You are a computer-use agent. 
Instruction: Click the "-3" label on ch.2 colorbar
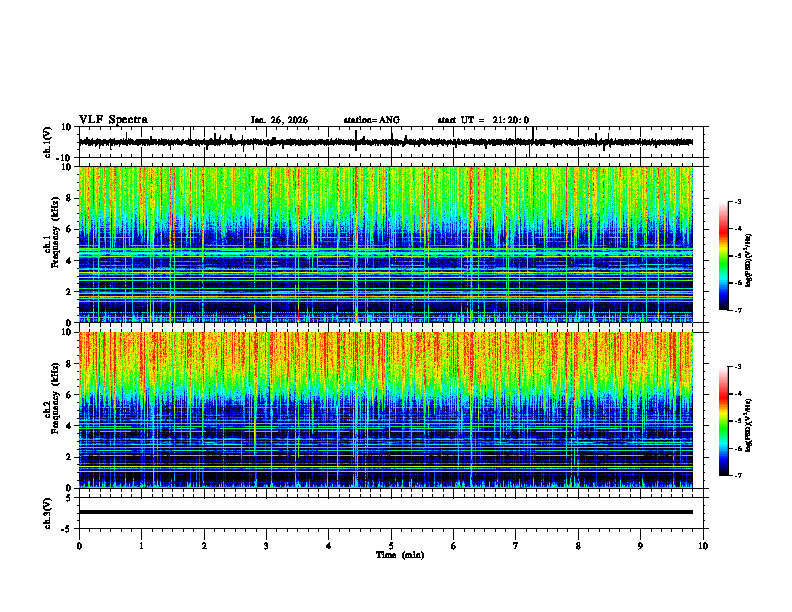738,367
